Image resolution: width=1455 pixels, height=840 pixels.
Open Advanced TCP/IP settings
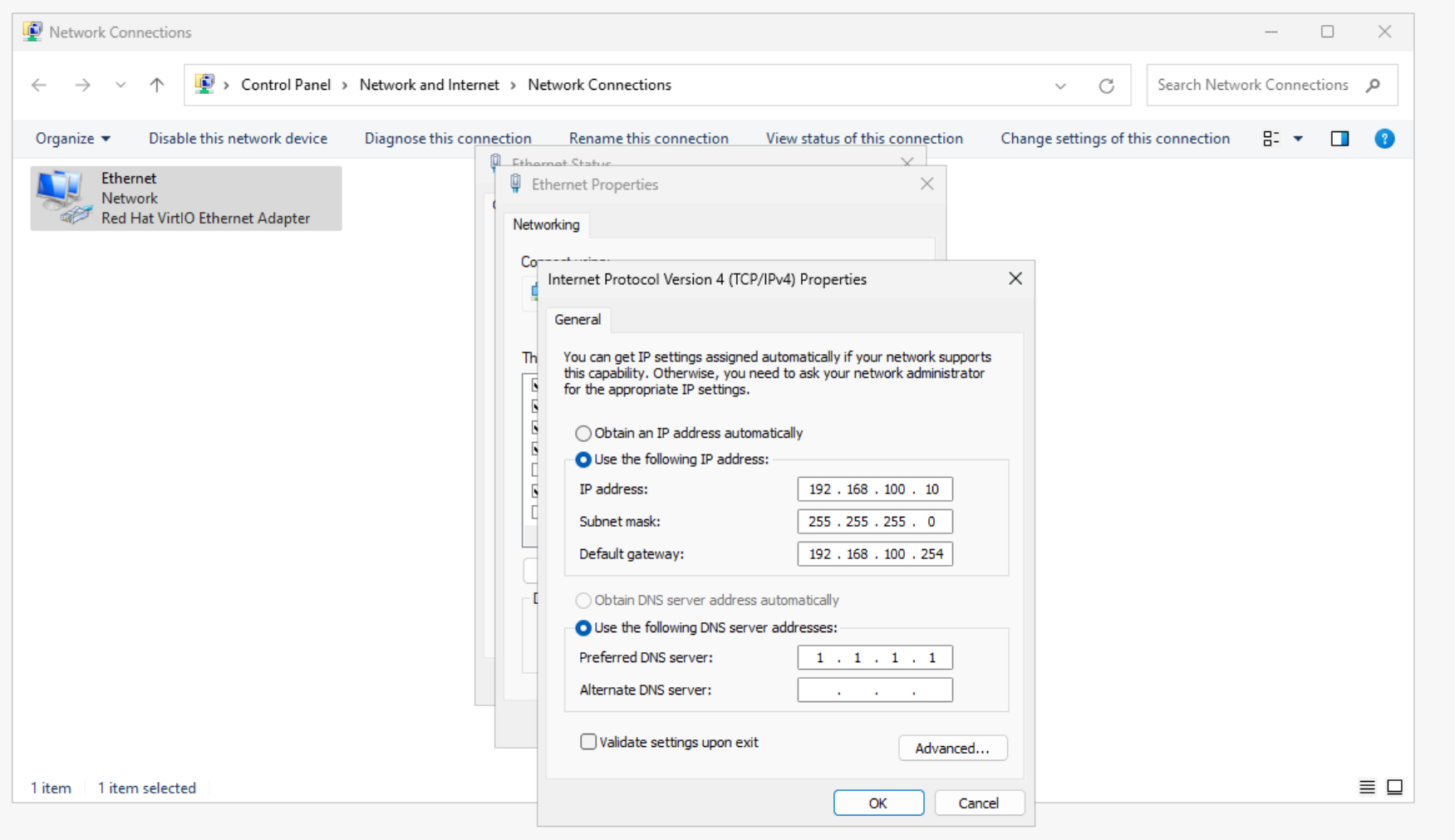coord(953,749)
